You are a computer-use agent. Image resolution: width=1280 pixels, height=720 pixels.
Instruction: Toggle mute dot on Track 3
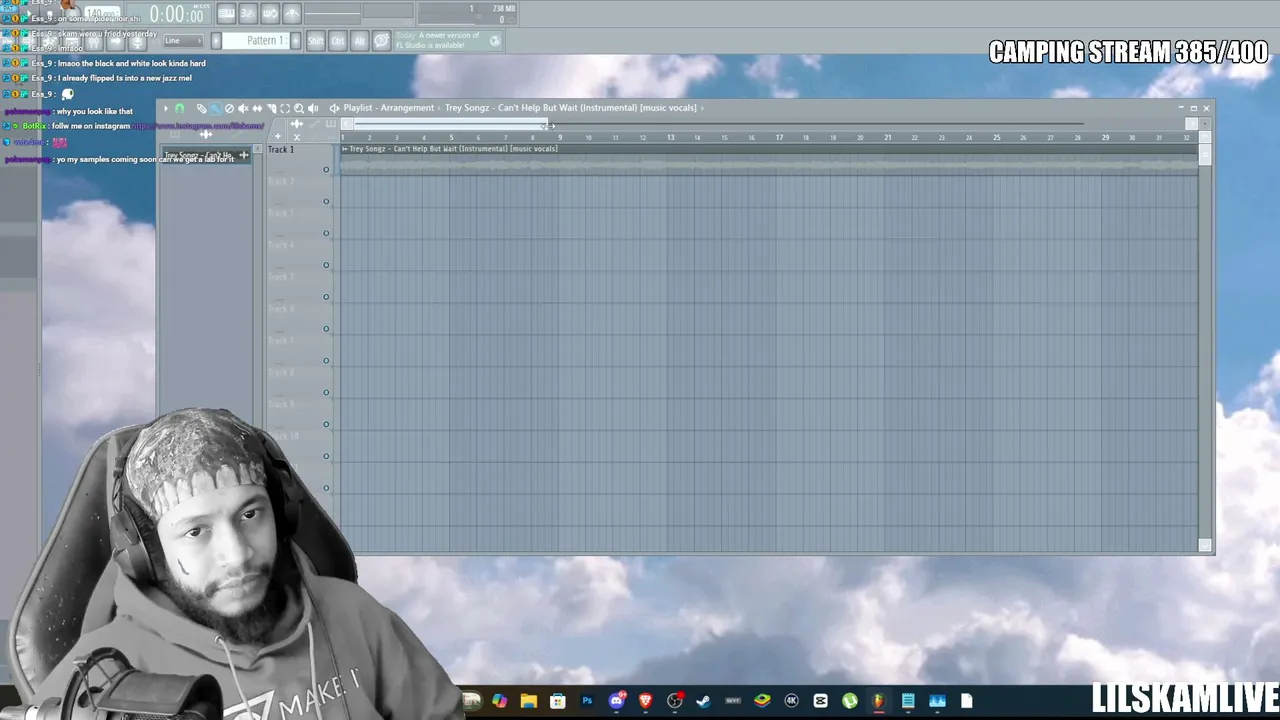coord(326,233)
